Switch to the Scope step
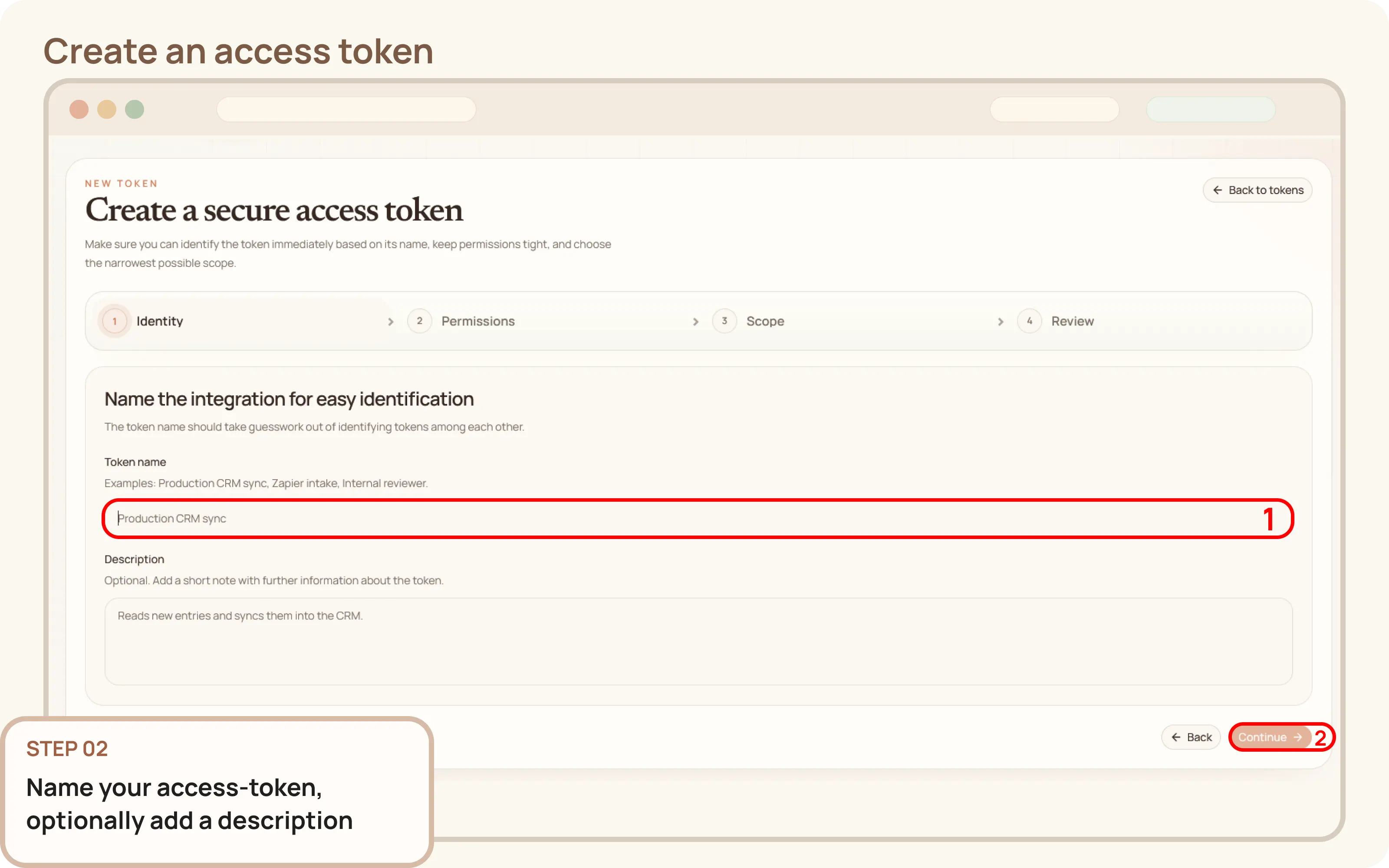Screen dimensions: 1389x868 click(x=766, y=321)
